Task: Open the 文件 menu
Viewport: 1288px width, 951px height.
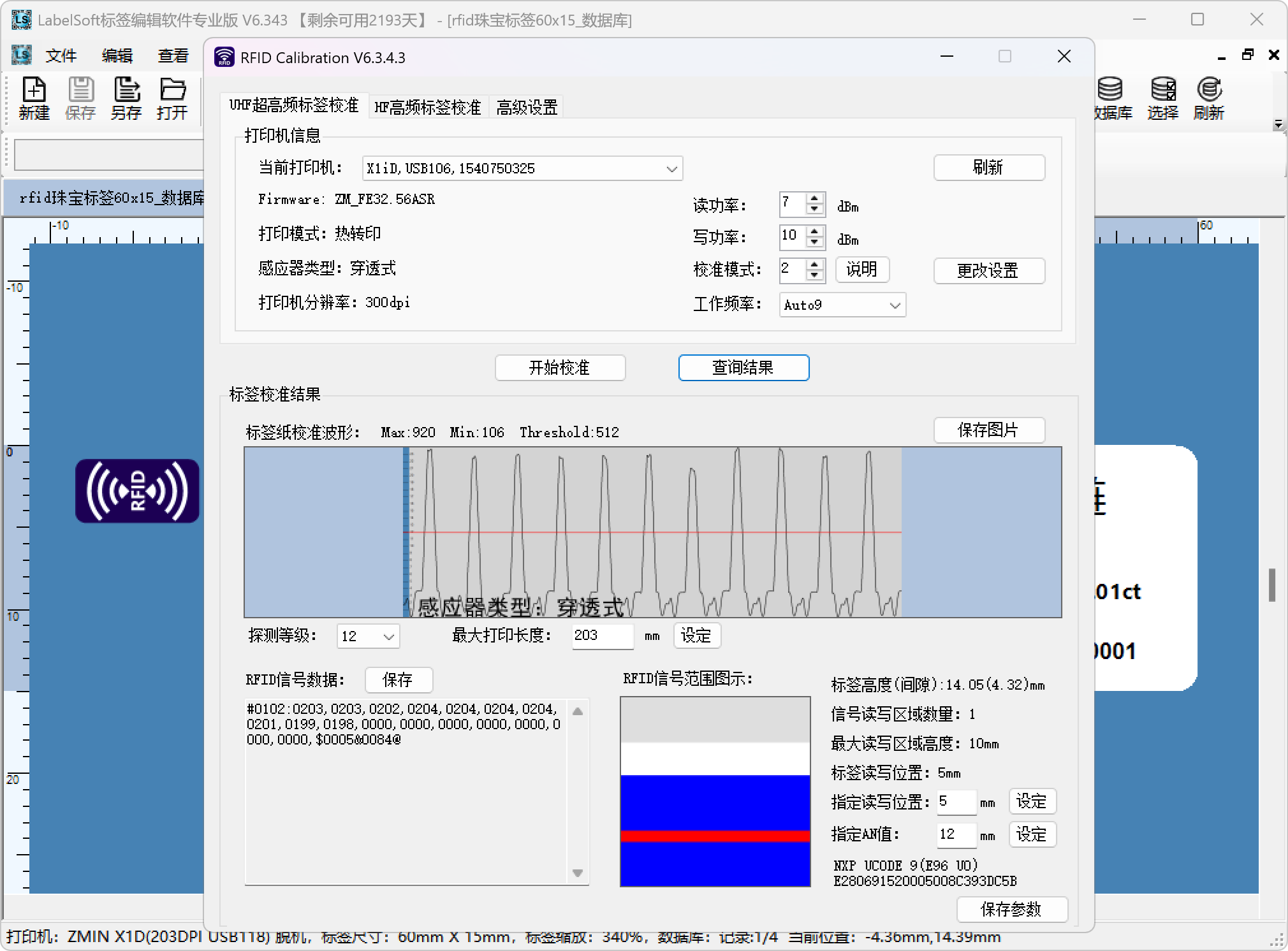Action: coord(61,56)
